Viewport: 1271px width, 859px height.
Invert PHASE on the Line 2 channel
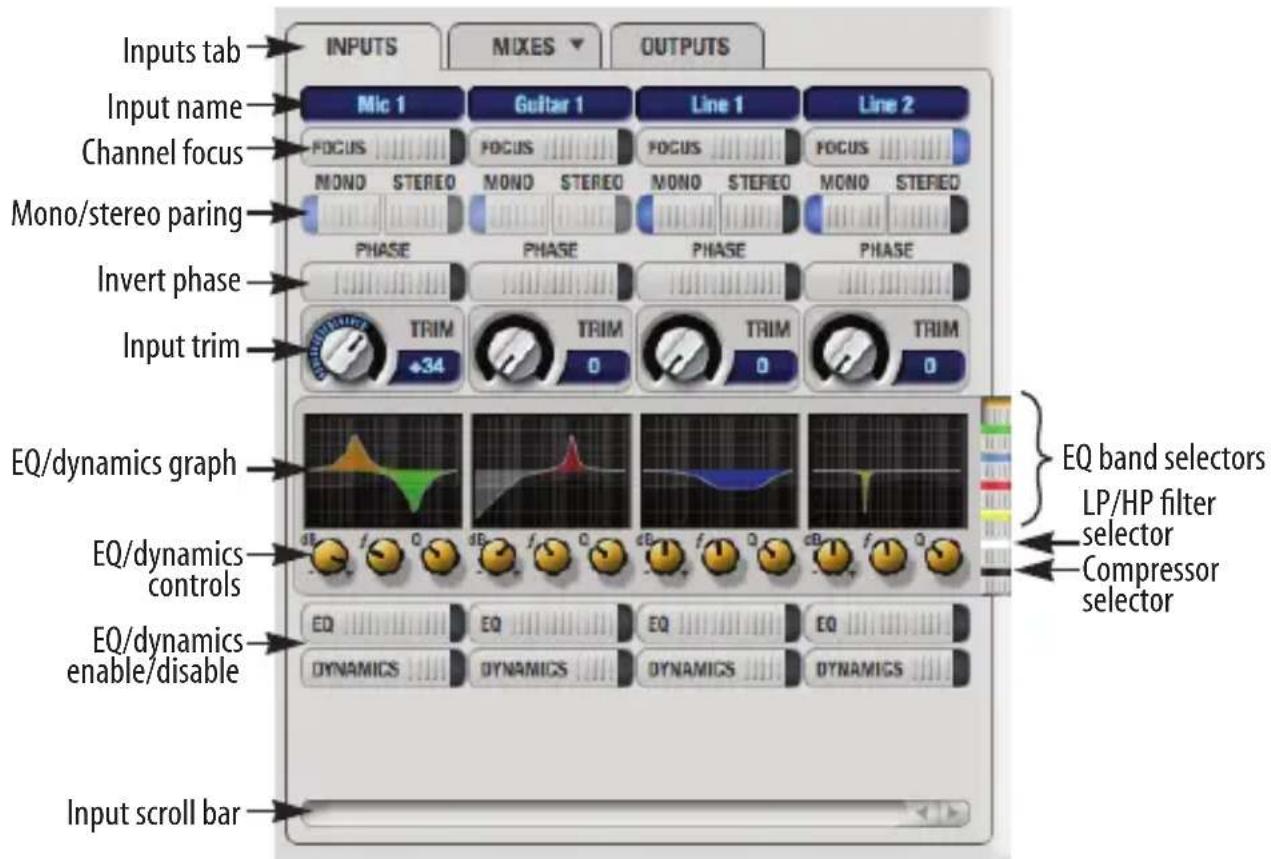click(886, 282)
